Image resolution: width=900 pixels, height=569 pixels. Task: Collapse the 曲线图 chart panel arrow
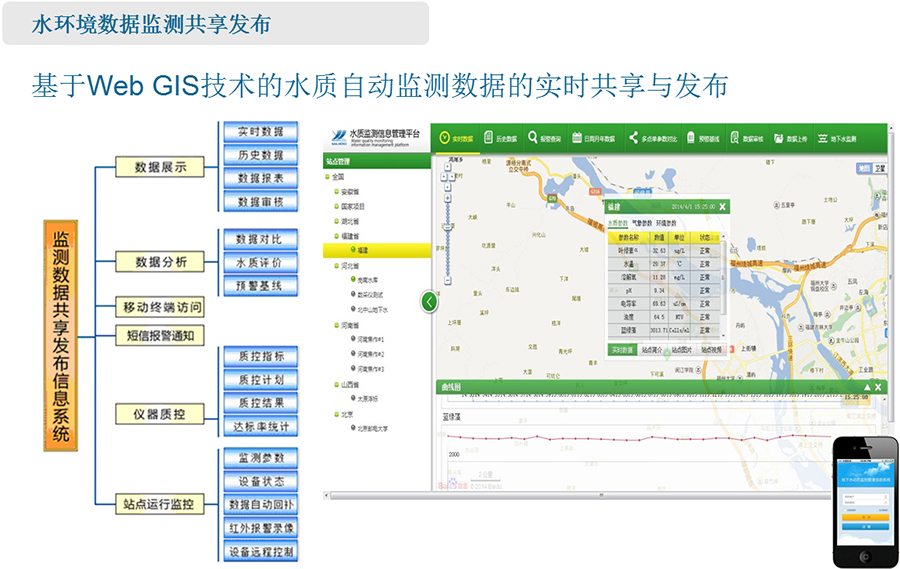[866, 386]
